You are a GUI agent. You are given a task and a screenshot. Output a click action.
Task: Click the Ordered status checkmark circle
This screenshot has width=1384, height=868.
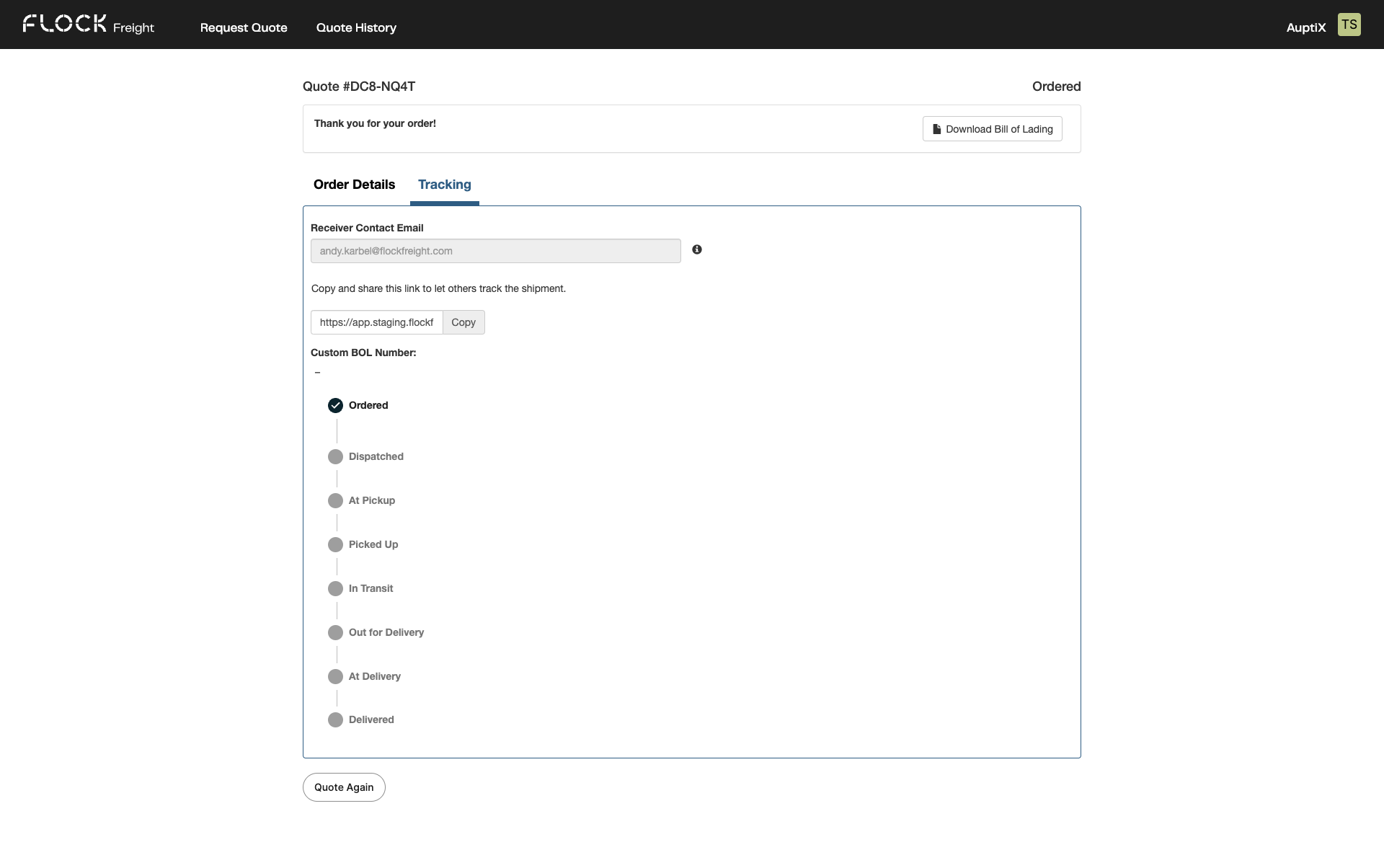[x=335, y=405]
